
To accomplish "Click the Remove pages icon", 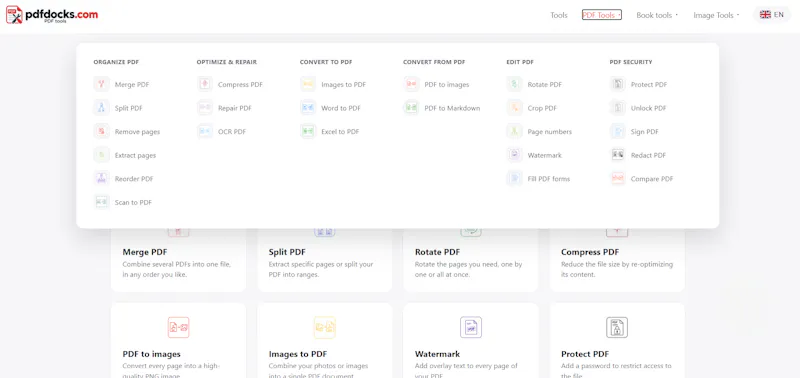I will click(x=102, y=132).
